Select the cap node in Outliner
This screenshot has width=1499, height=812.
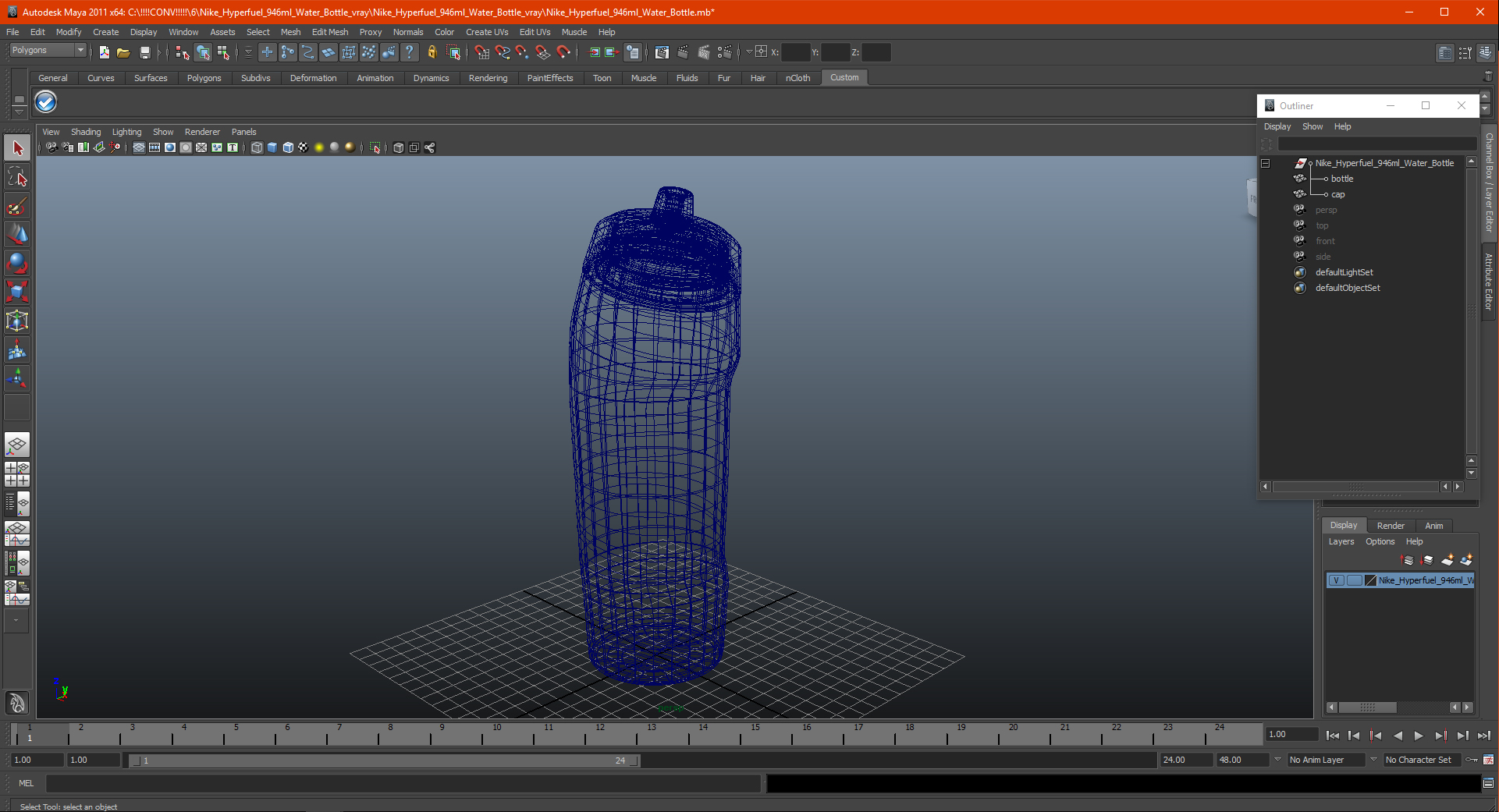tap(1337, 194)
